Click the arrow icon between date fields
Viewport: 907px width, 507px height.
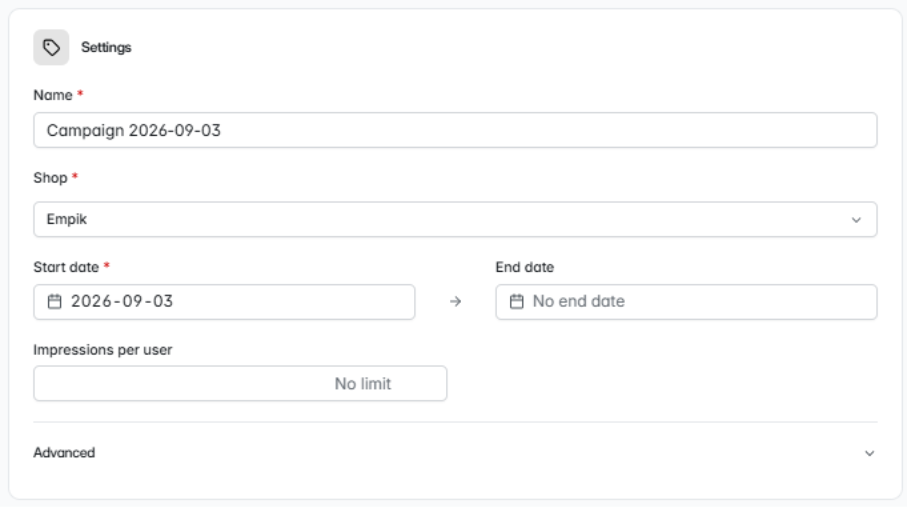pos(455,302)
